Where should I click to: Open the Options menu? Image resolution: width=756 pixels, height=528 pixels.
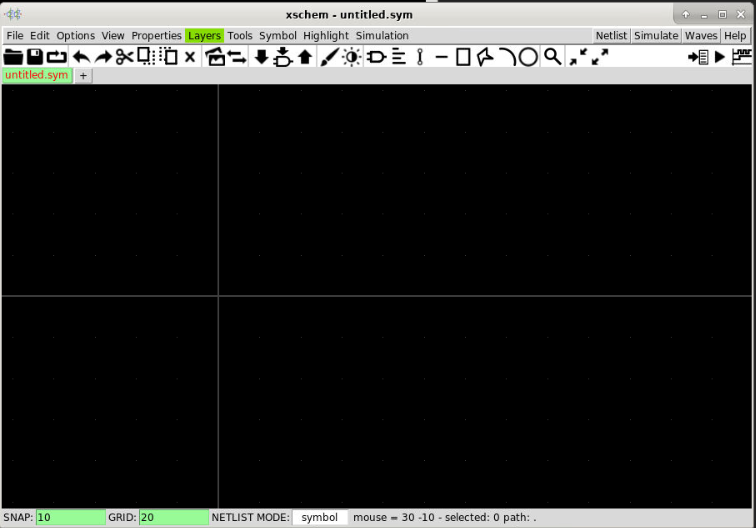(76, 36)
